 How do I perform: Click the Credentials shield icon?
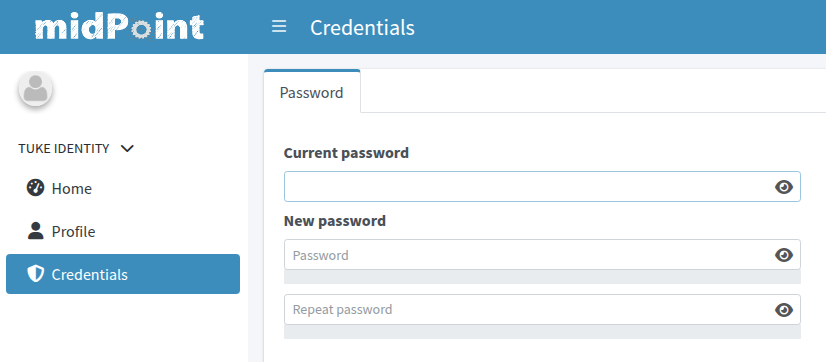tap(35, 274)
